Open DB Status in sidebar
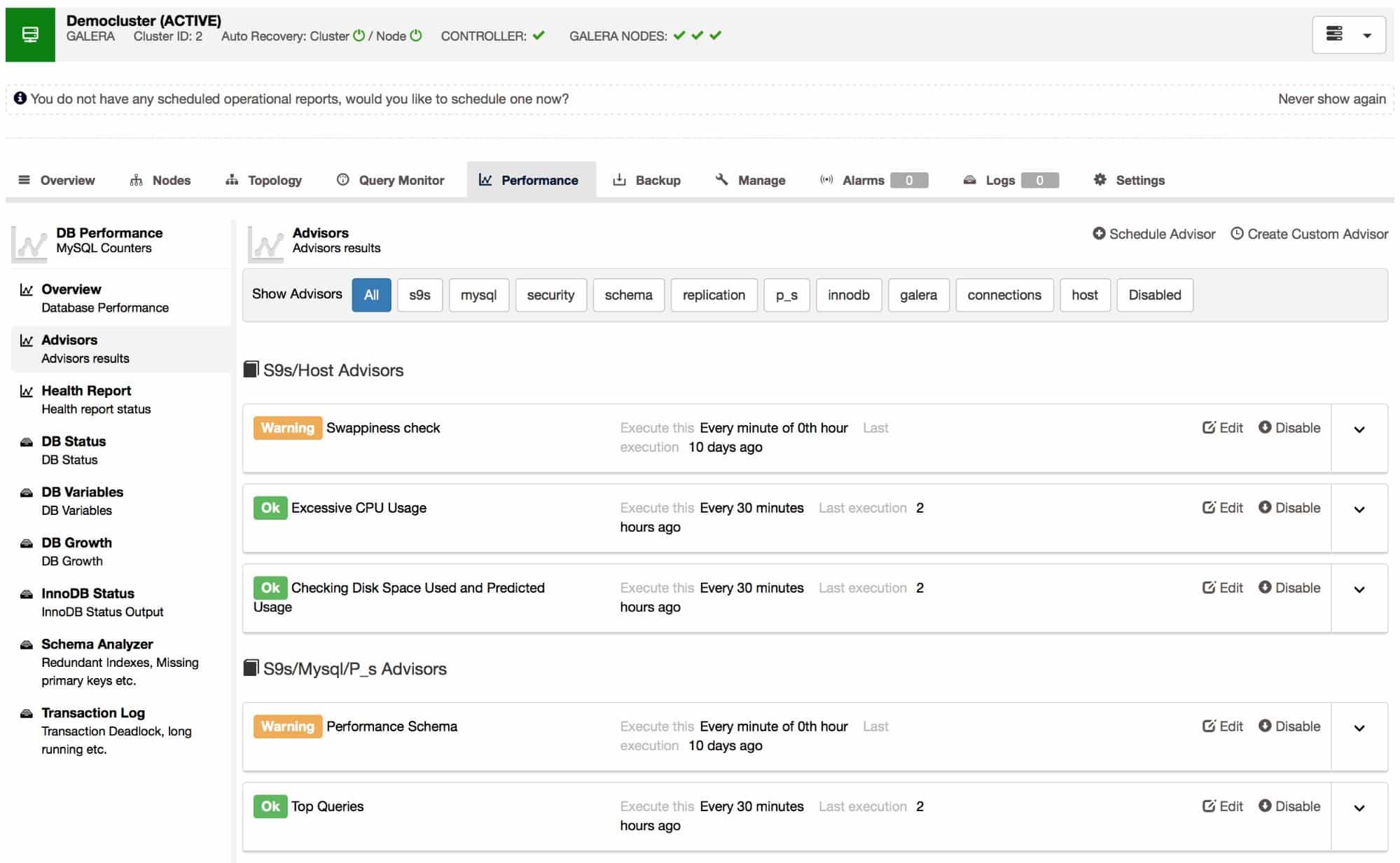Screen dimensions: 1400x863 coord(120,450)
